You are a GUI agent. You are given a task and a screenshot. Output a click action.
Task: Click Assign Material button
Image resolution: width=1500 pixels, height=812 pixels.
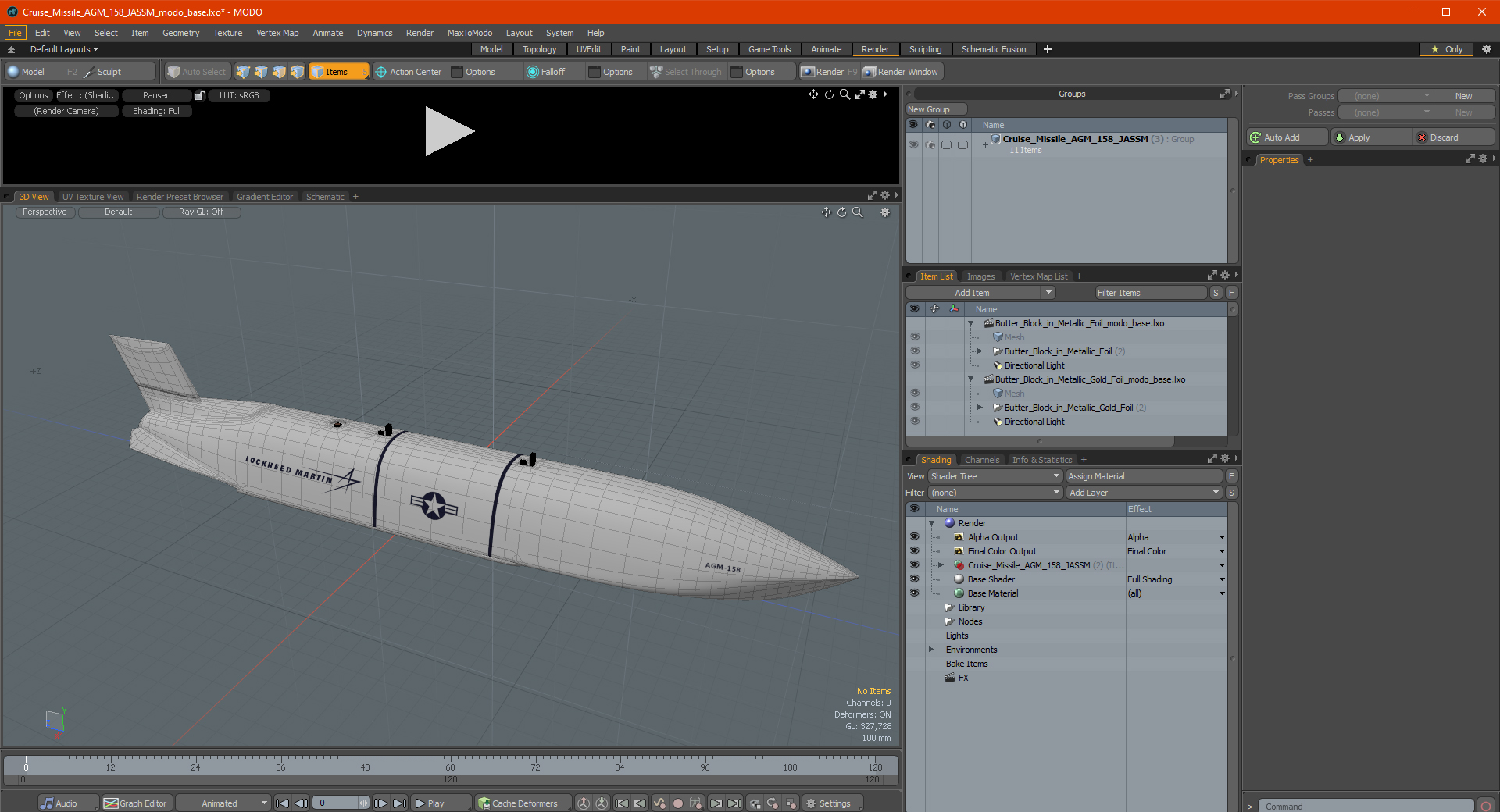coord(1144,476)
